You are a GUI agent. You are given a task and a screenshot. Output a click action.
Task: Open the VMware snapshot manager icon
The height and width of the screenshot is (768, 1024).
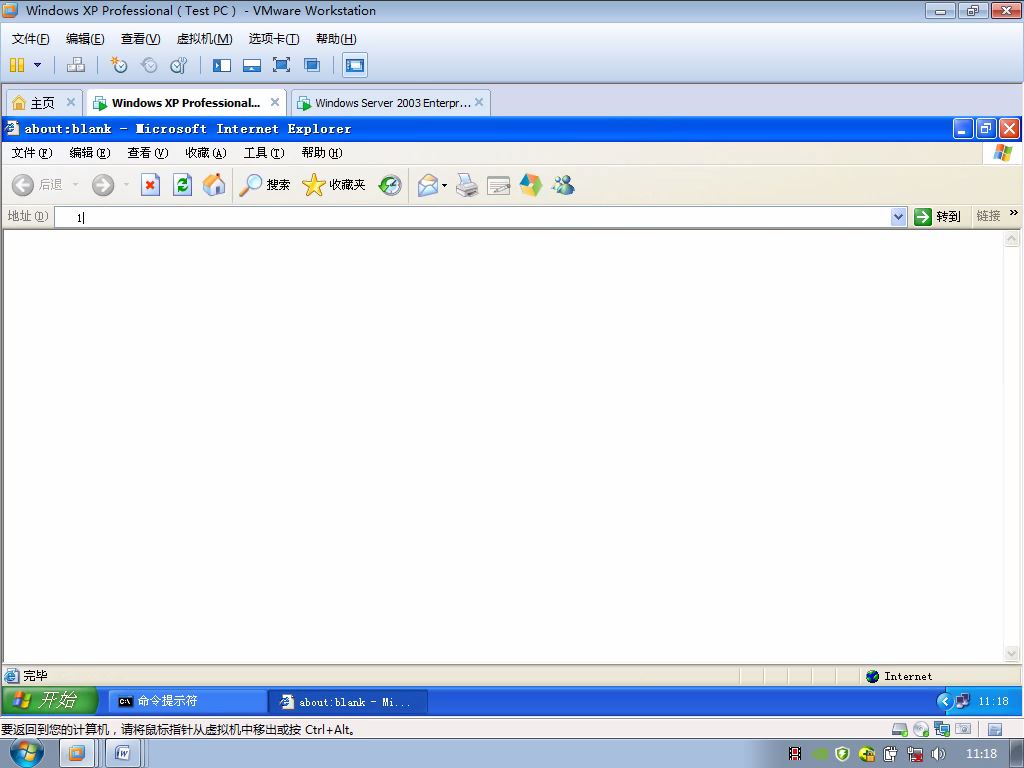pos(178,65)
